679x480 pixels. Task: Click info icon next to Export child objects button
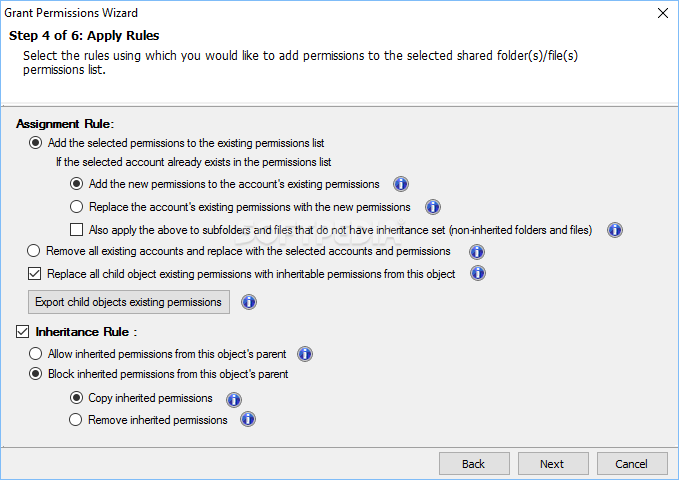(x=249, y=302)
